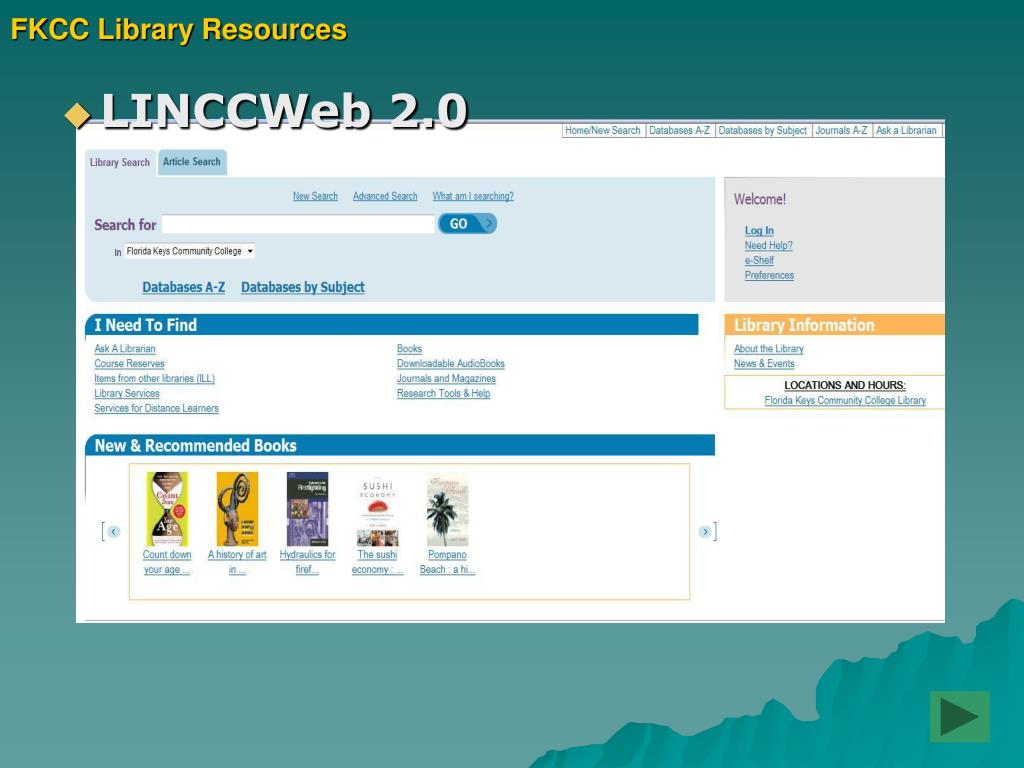Screen dimensions: 1024x768
Task: Open the Library Services link
Action: point(127,394)
